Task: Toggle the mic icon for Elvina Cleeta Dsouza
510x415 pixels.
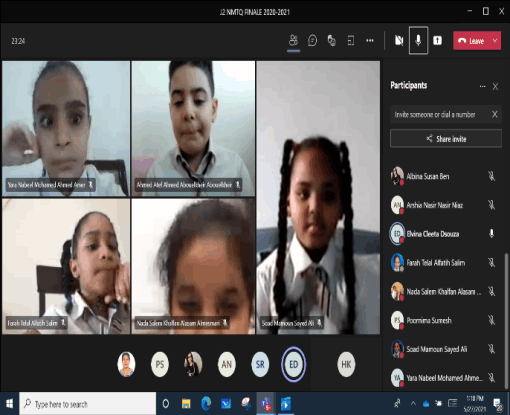Action: coord(491,234)
